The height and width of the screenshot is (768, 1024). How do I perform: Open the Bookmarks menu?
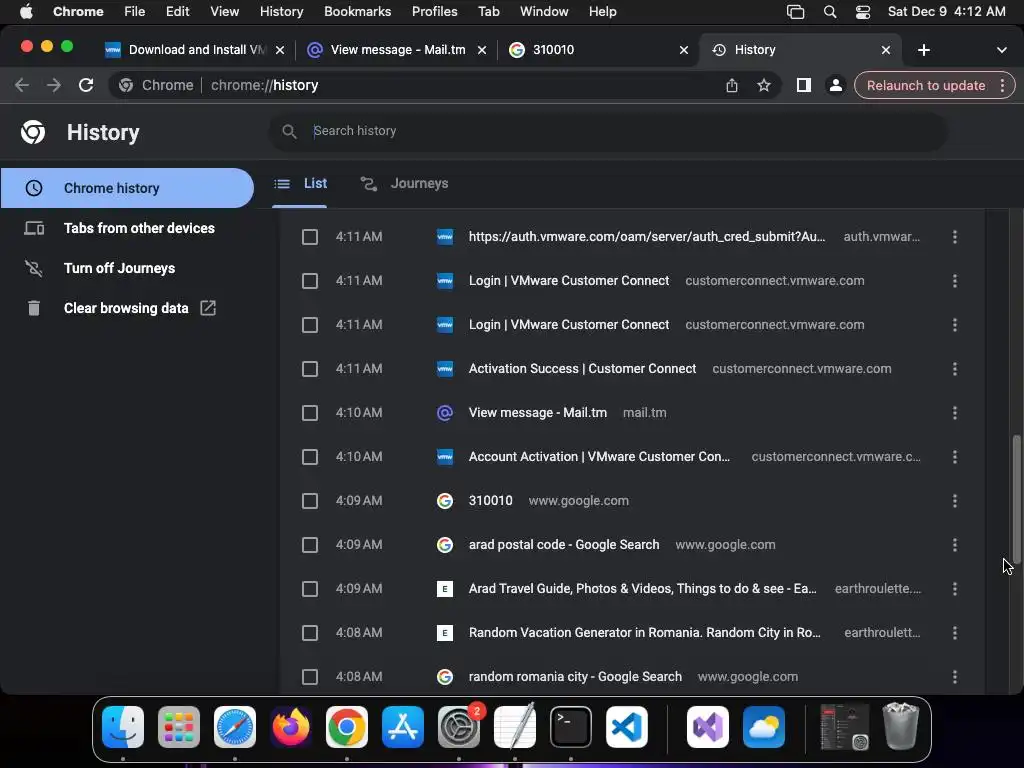[357, 12]
